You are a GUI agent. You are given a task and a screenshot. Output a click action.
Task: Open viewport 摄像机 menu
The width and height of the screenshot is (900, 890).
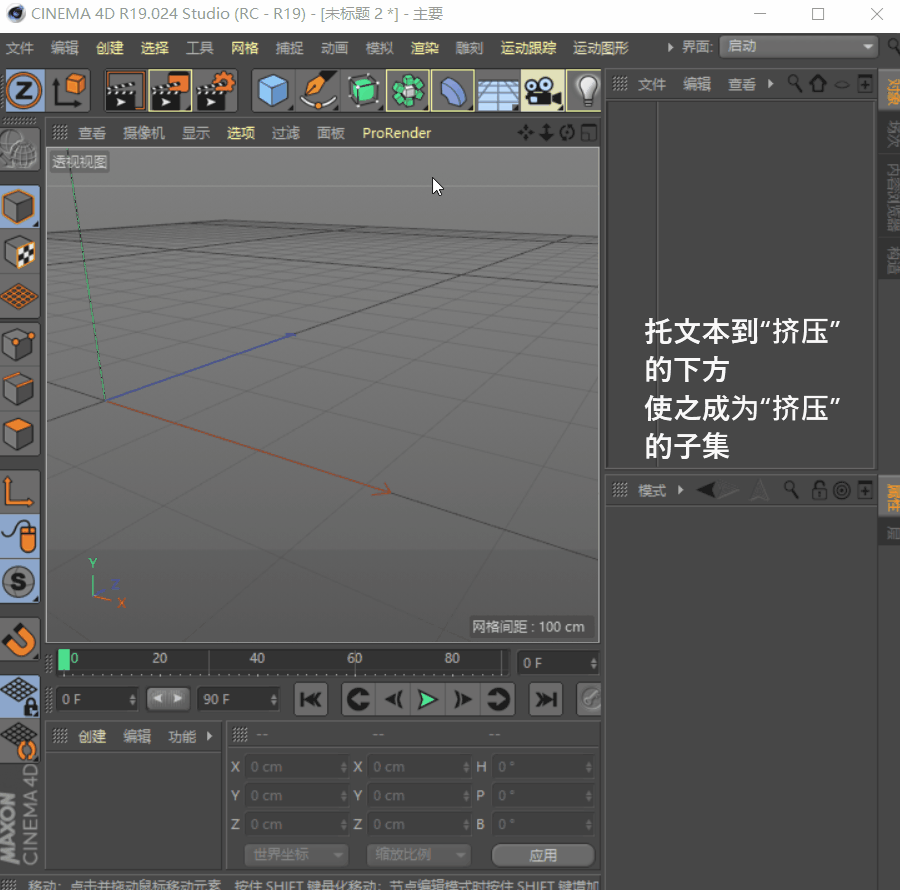click(x=143, y=133)
